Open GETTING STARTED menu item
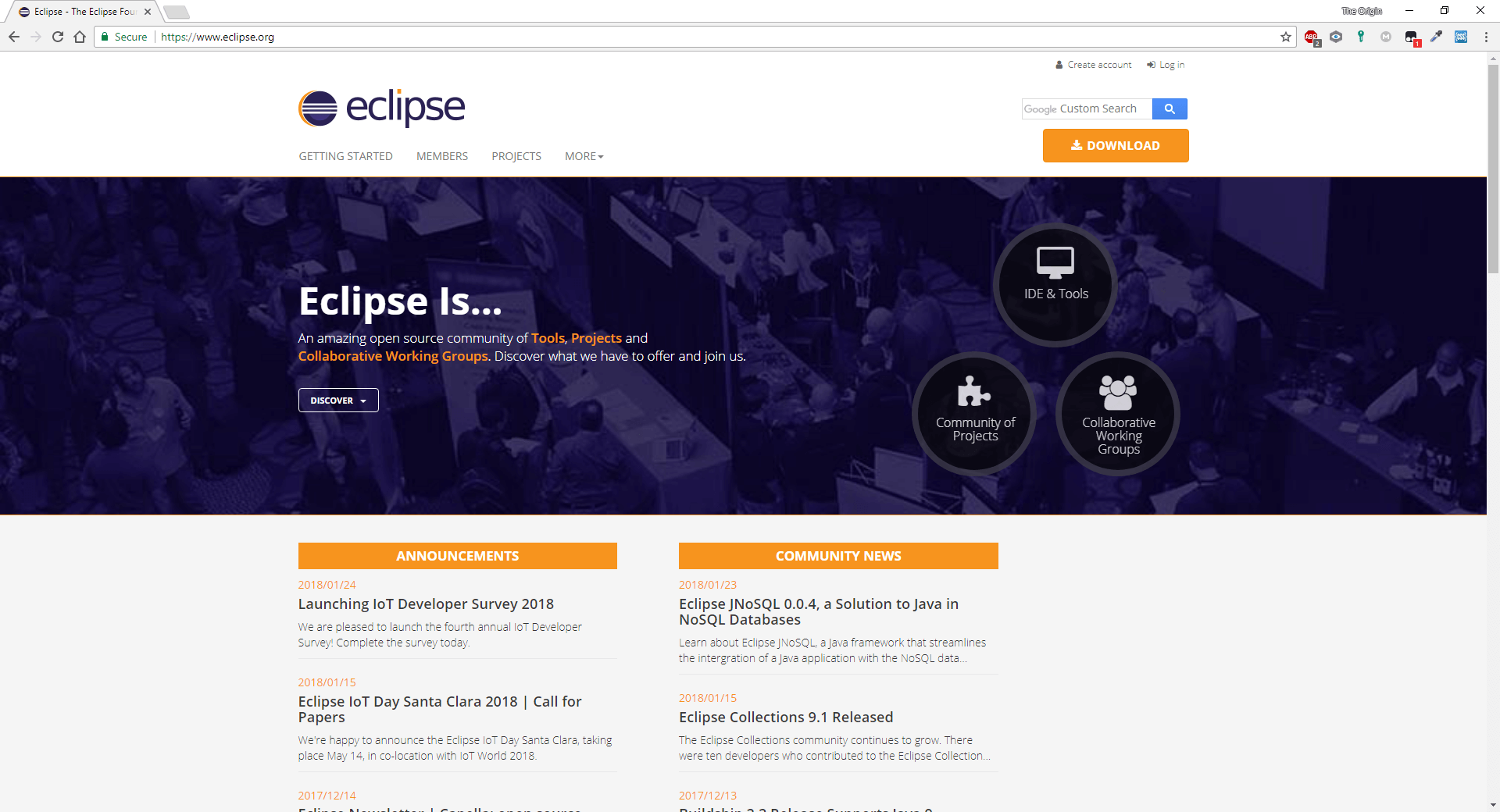1500x812 pixels. tap(345, 156)
